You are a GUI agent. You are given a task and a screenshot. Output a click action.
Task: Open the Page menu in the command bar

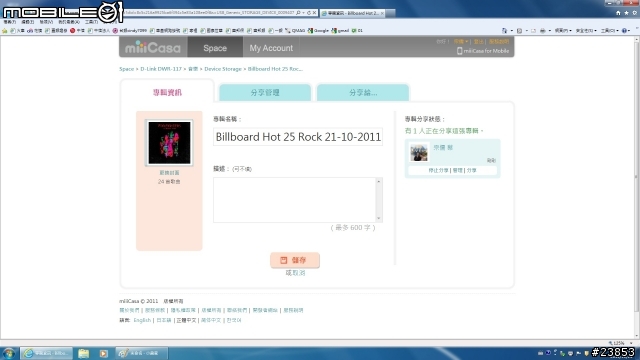click(x=563, y=31)
